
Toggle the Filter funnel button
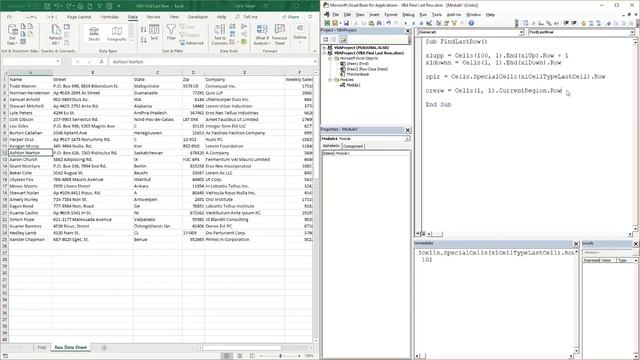pos(171,33)
